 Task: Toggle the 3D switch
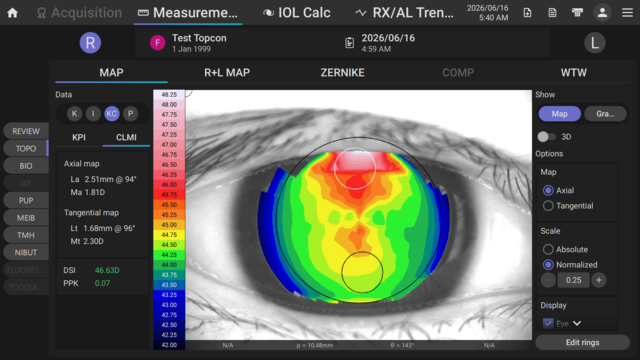pos(547,137)
